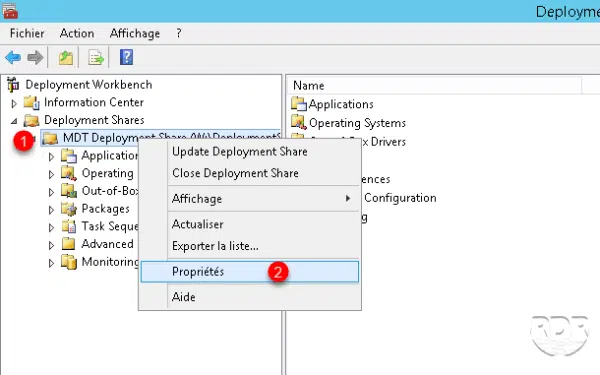Click the Advanced Configuration tree folder icon

(x=69, y=244)
